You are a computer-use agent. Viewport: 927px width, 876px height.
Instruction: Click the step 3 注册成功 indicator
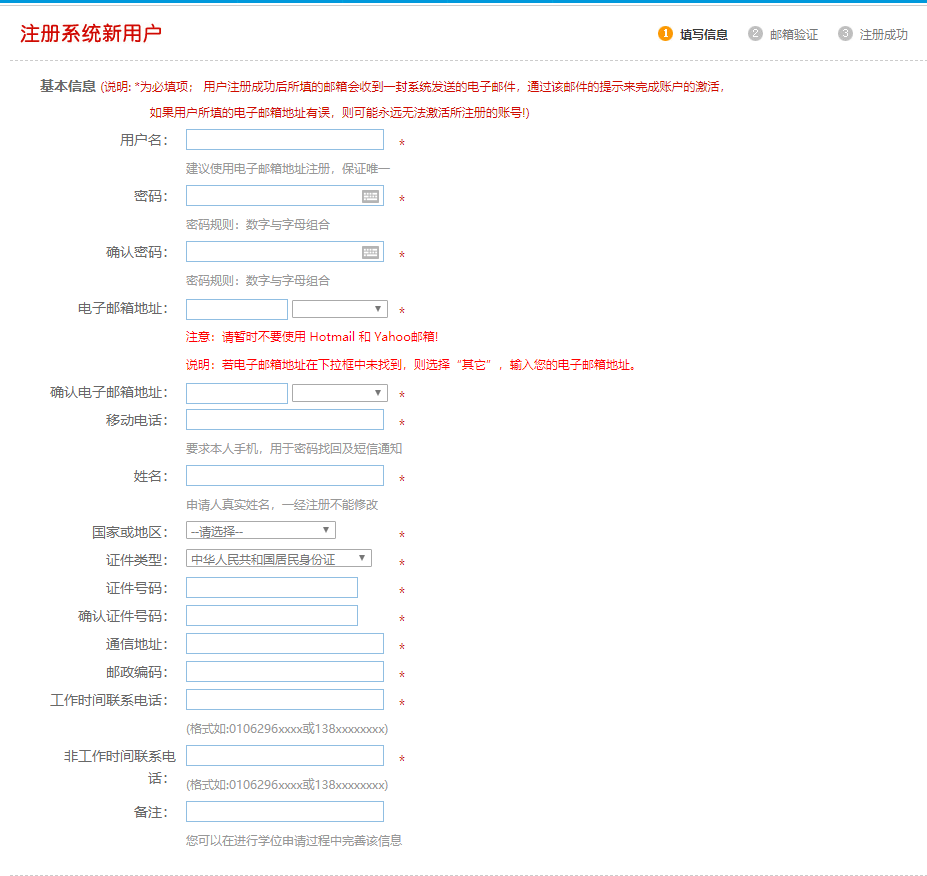click(x=873, y=33)
